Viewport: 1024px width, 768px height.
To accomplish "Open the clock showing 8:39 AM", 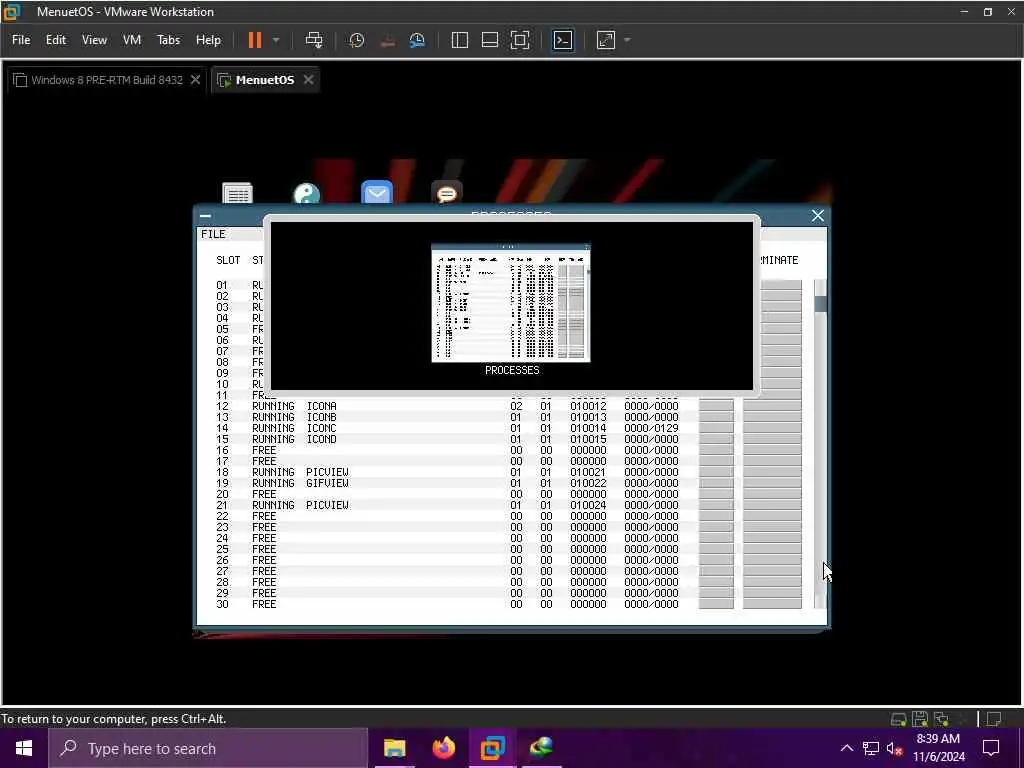I will point(938,748).
